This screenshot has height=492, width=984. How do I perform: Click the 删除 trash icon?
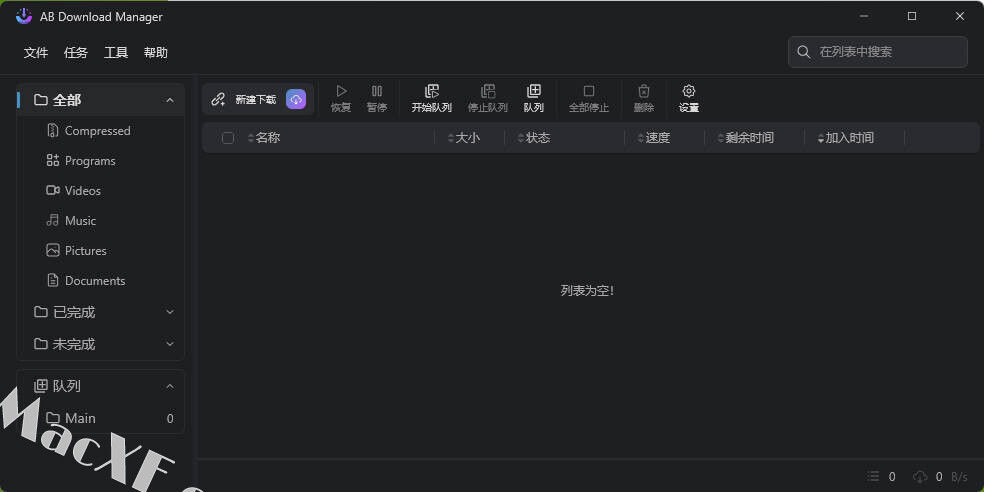644,92
